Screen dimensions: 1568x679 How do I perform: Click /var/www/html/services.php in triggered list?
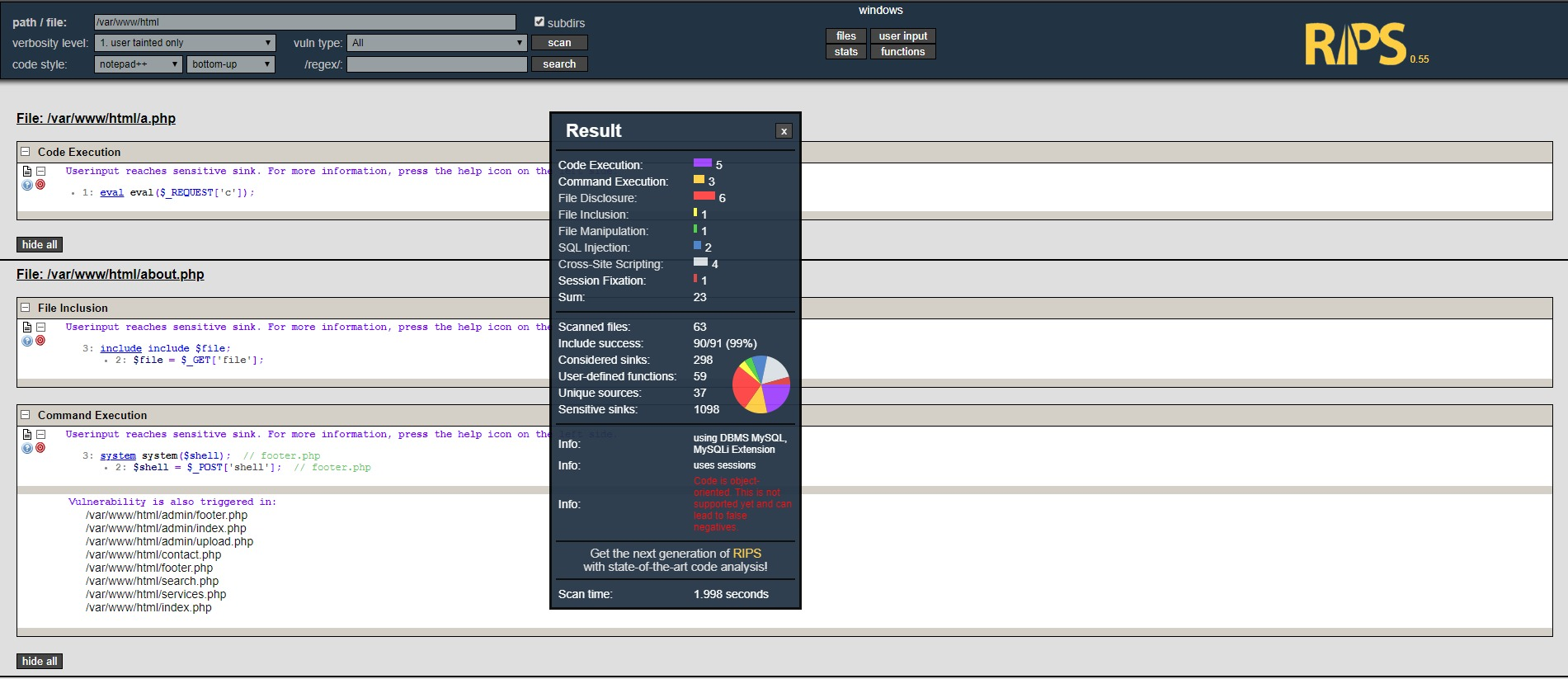click(x=156, y=594)
